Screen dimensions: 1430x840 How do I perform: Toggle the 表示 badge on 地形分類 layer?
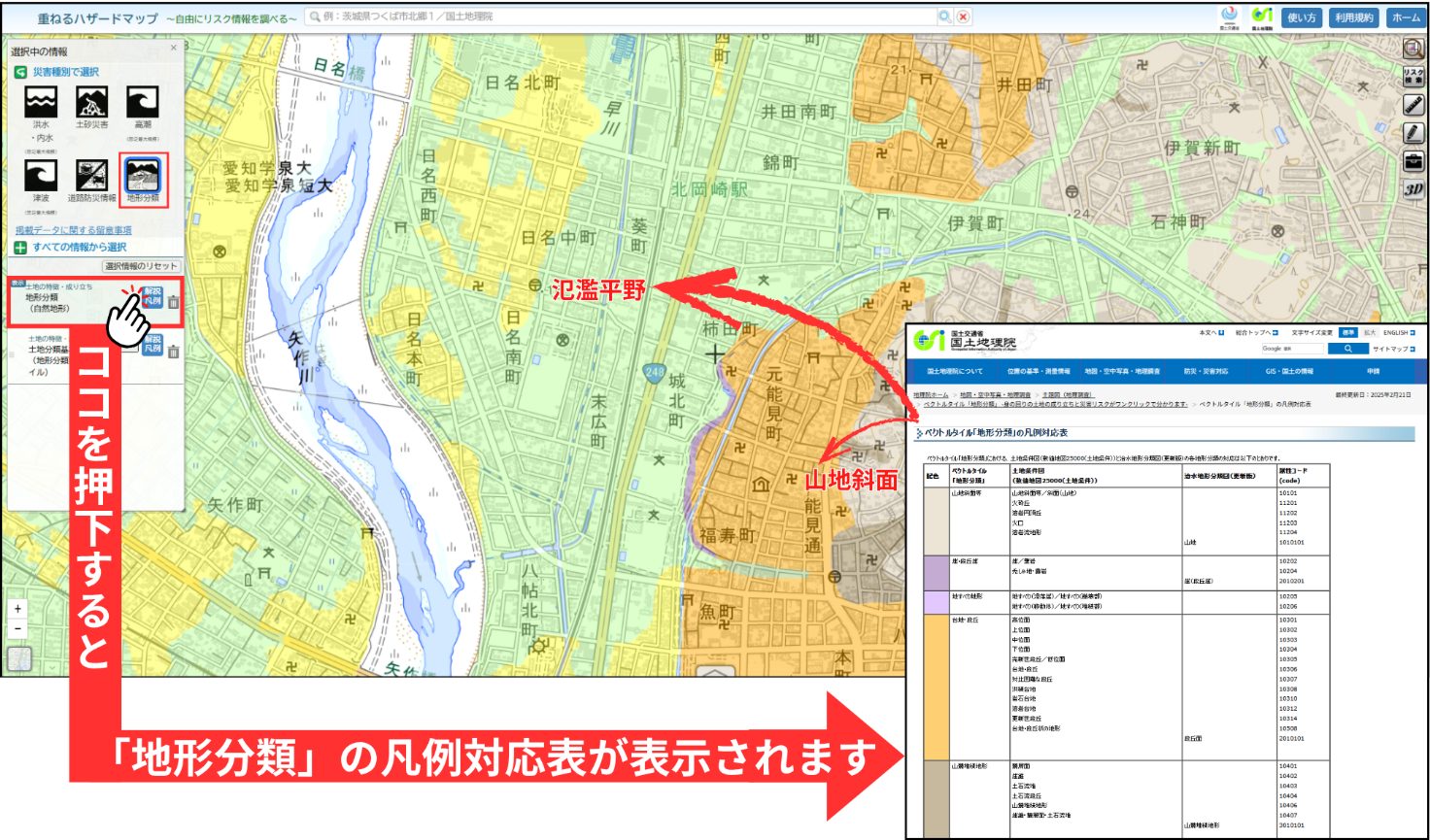pos(17,284)
